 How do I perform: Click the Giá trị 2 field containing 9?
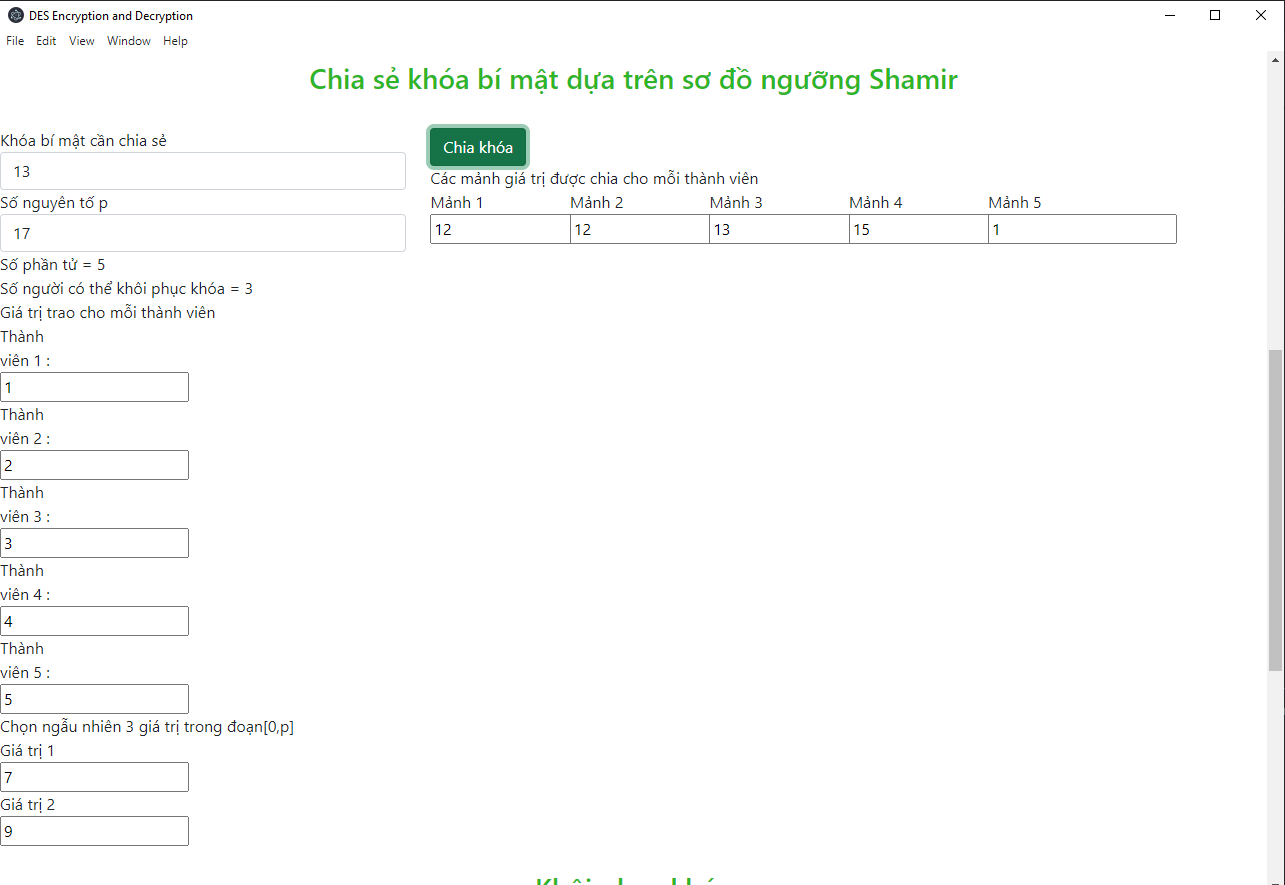point(94,831)
